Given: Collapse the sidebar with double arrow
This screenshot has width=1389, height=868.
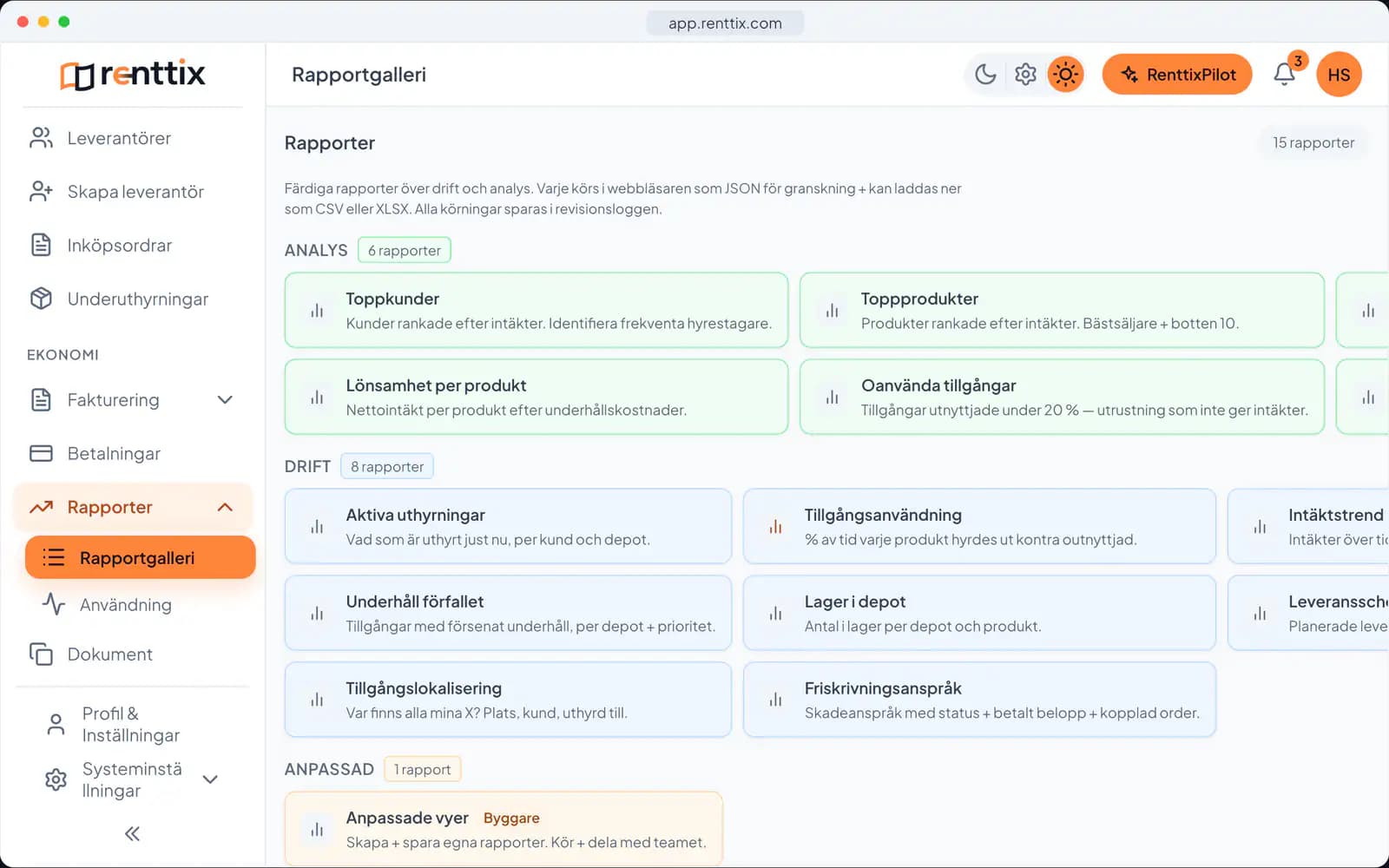Looking at the screenshot, I should [x=132, y=833].
